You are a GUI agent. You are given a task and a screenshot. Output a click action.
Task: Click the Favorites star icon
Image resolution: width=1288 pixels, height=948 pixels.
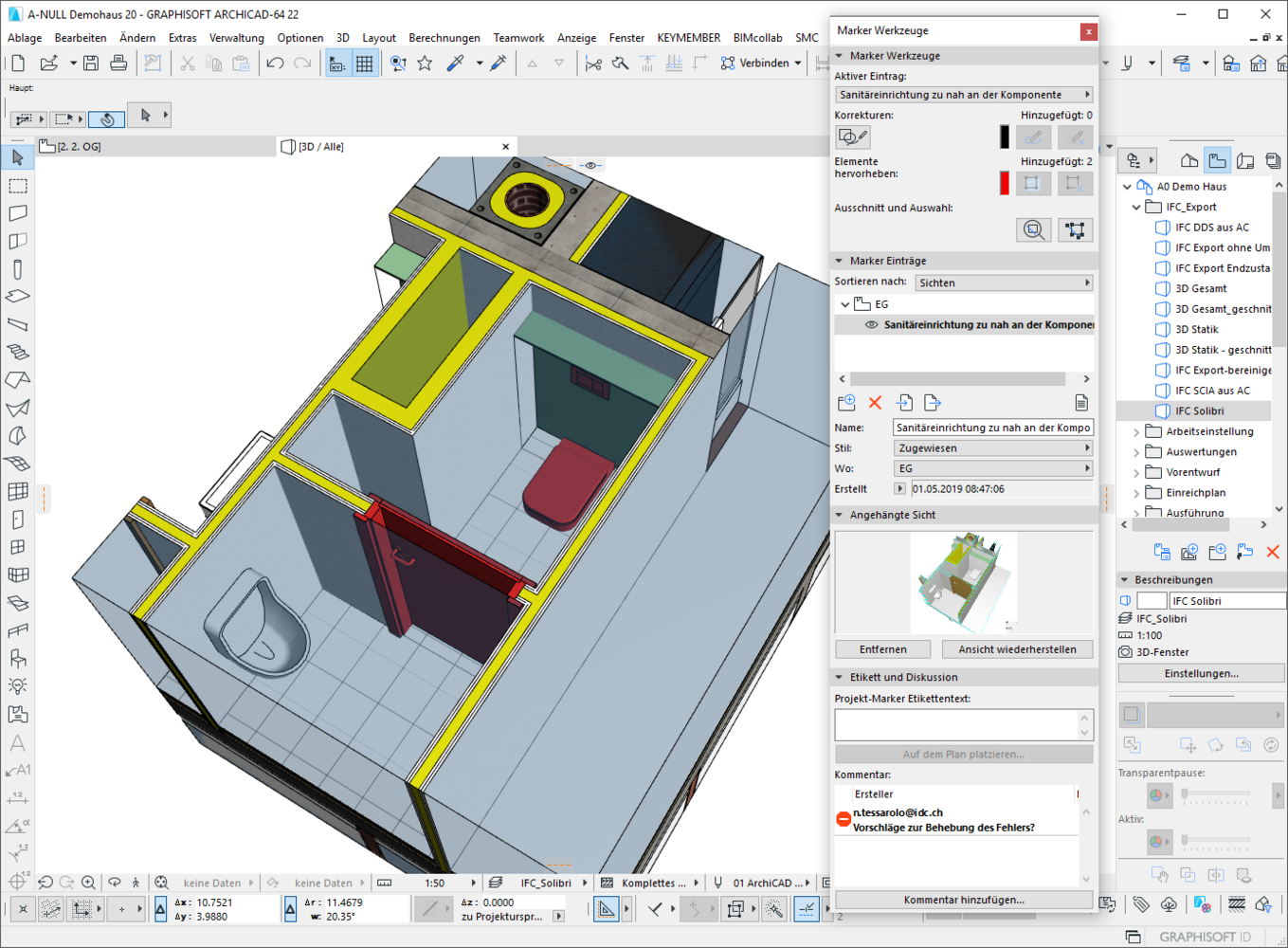point(425,64)
